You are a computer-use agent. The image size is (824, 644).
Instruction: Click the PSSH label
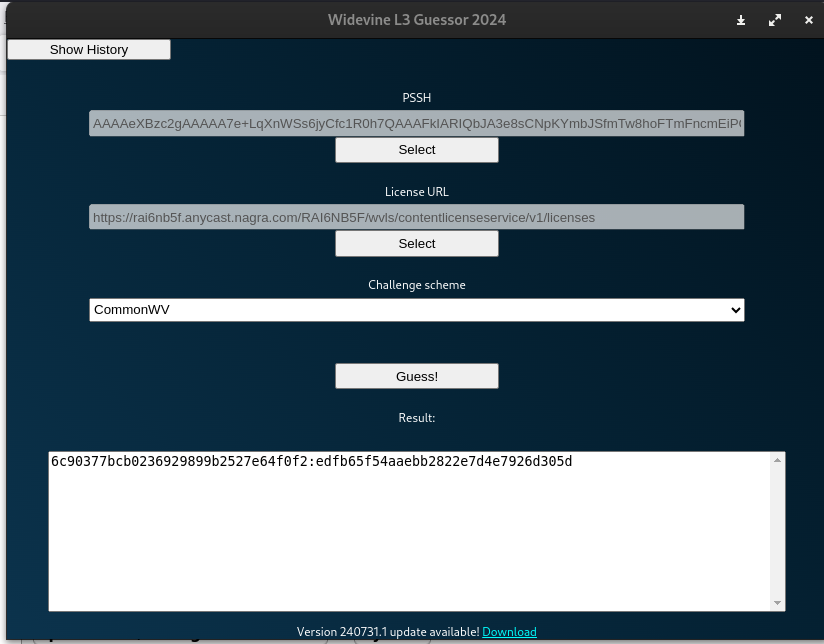417,97
